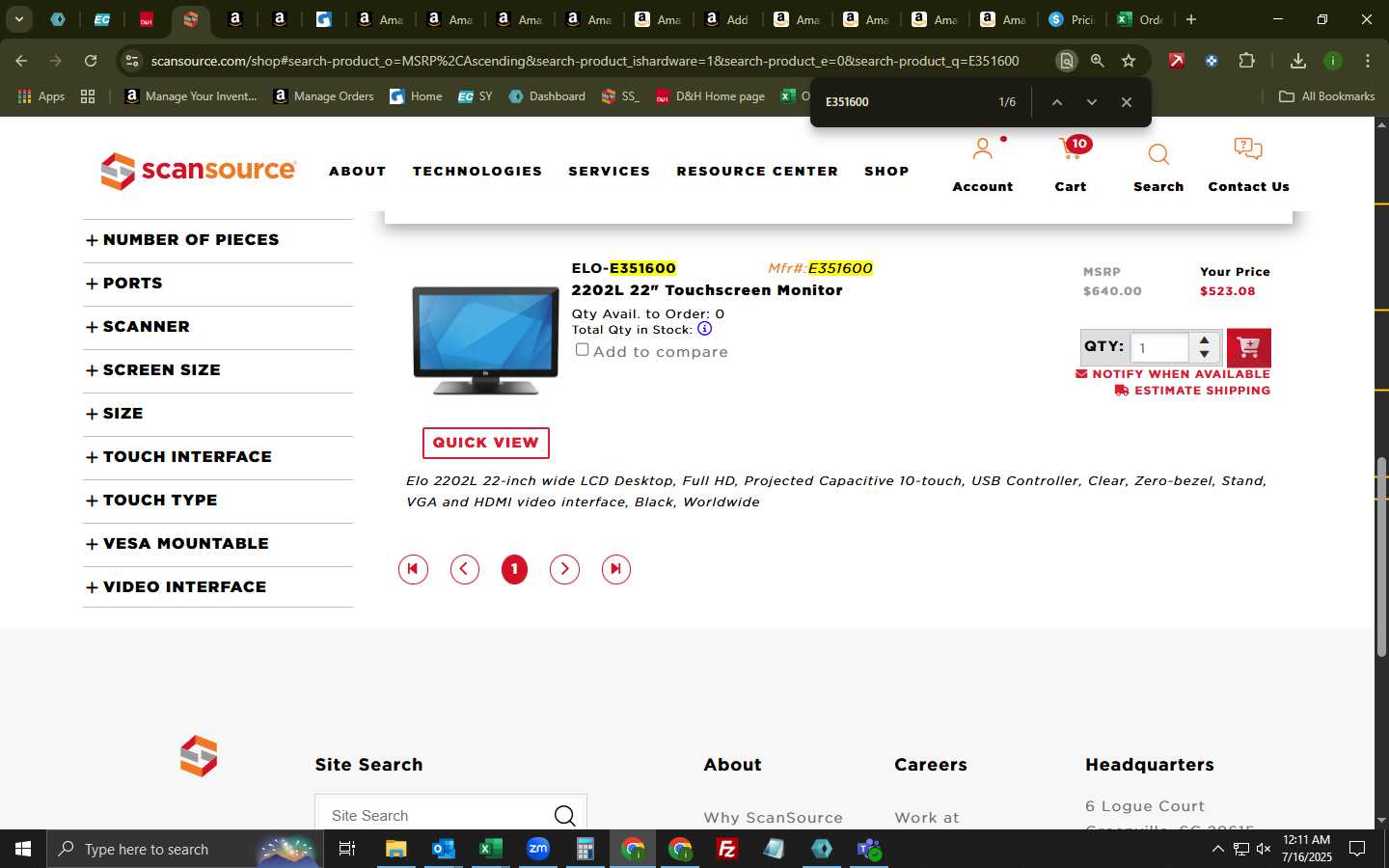Open browser zoom magnifier icon in address bar
The width and height of the screenshot is (1389, 868).
point(1097,61)
